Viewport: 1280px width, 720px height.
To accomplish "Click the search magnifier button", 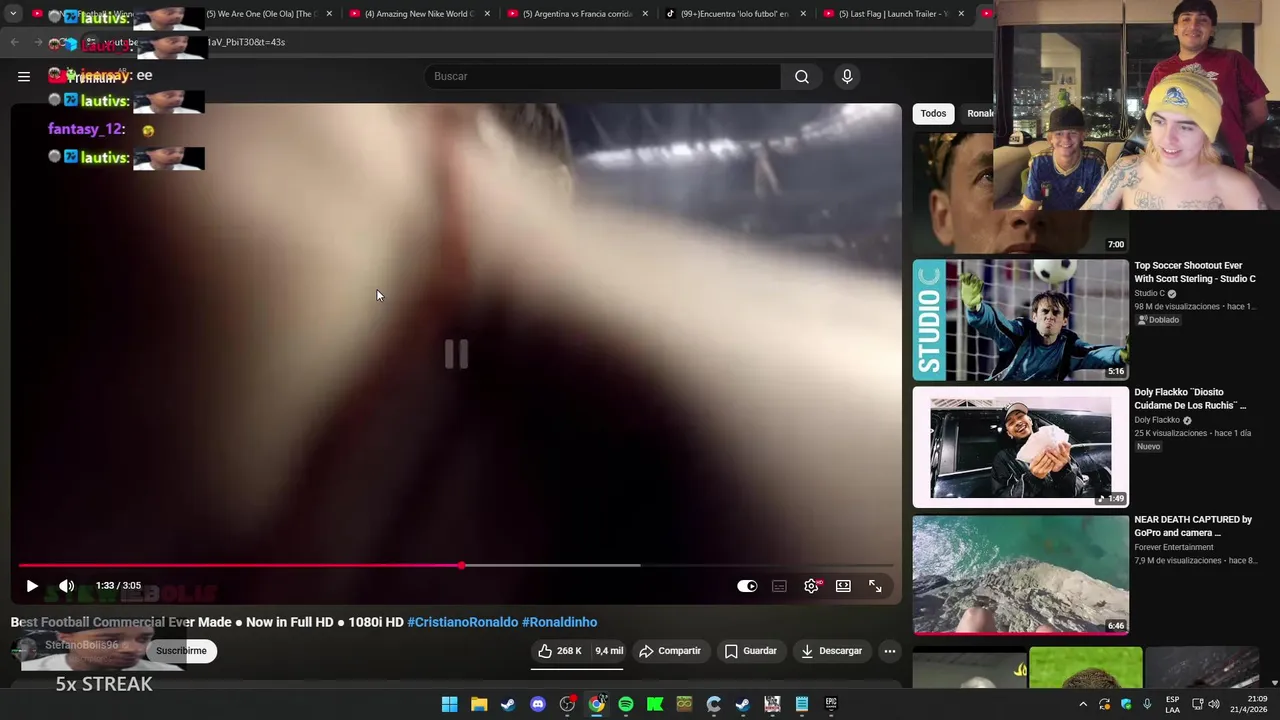I will [x=802, y=76].
